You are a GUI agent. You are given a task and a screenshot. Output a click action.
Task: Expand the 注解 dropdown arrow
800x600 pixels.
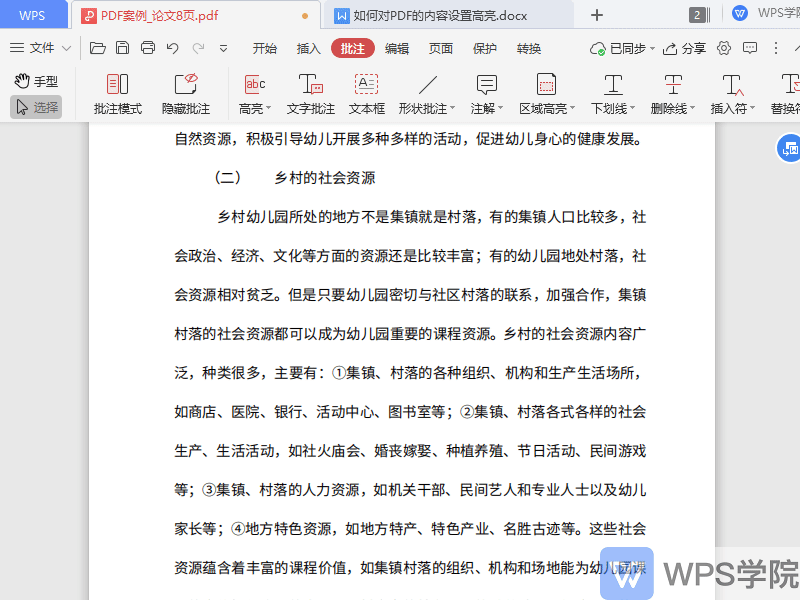point(501,108)
